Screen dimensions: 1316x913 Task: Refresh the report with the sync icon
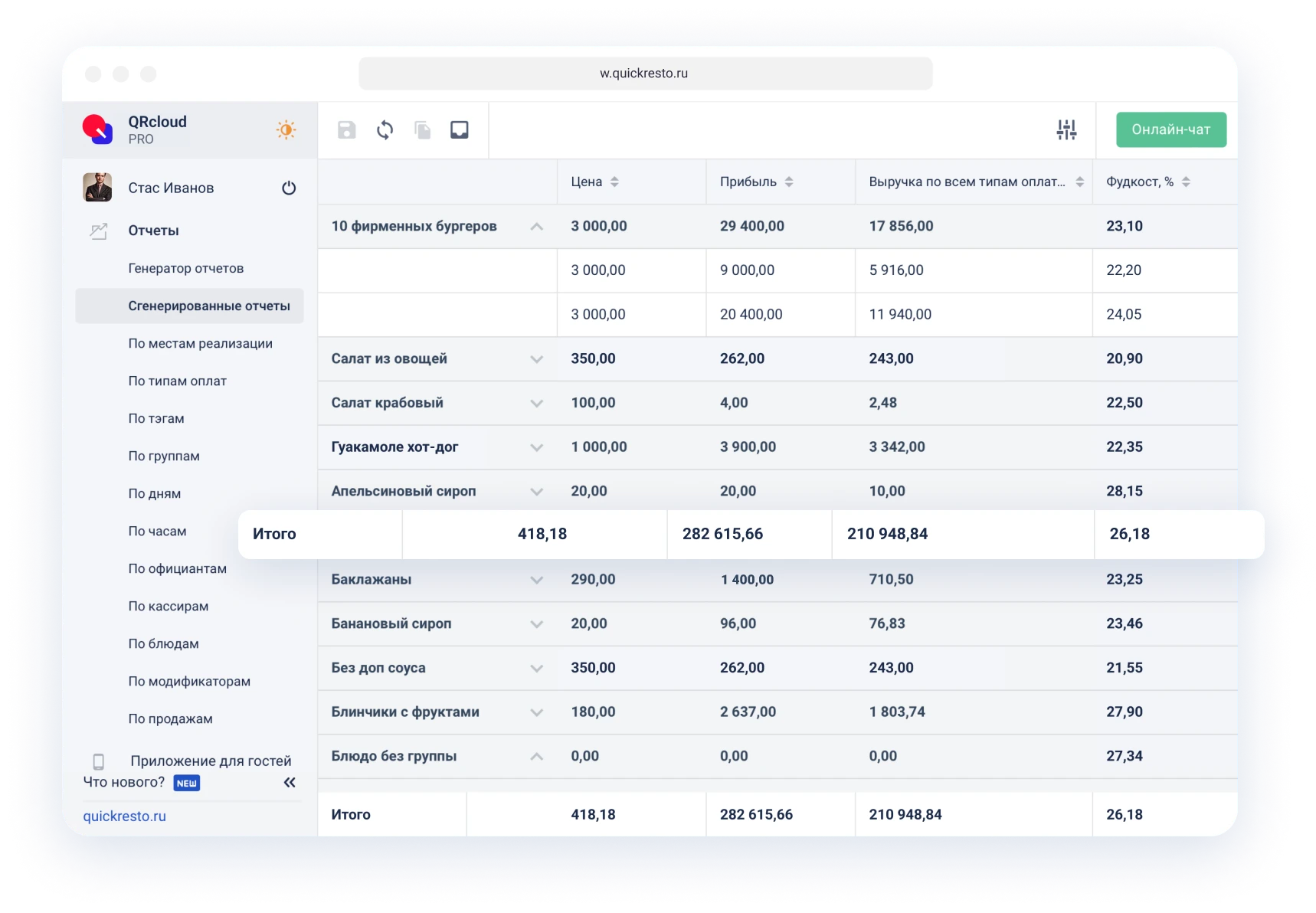click(385, 130)
